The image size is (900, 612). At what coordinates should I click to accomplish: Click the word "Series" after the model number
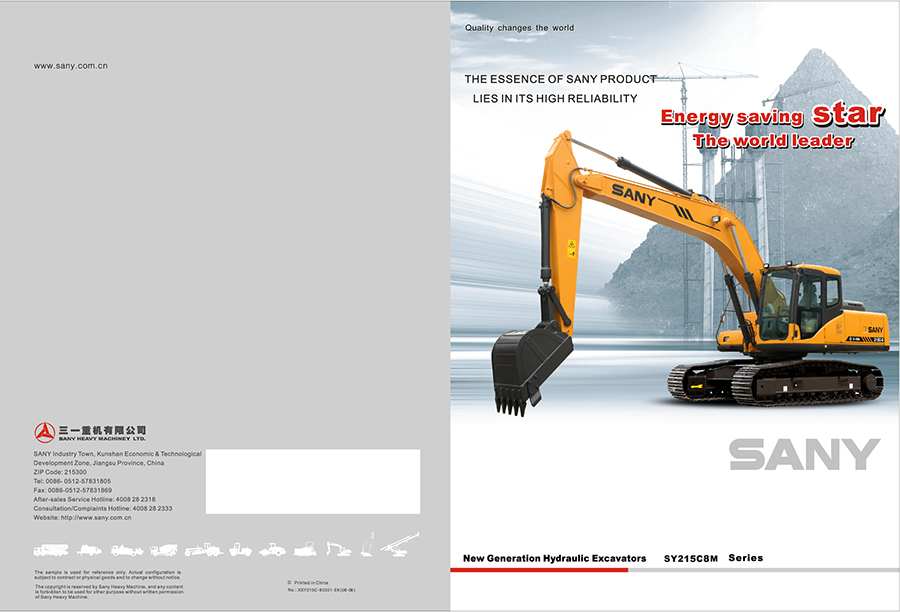pyautogui.click(x=746, y=558)
